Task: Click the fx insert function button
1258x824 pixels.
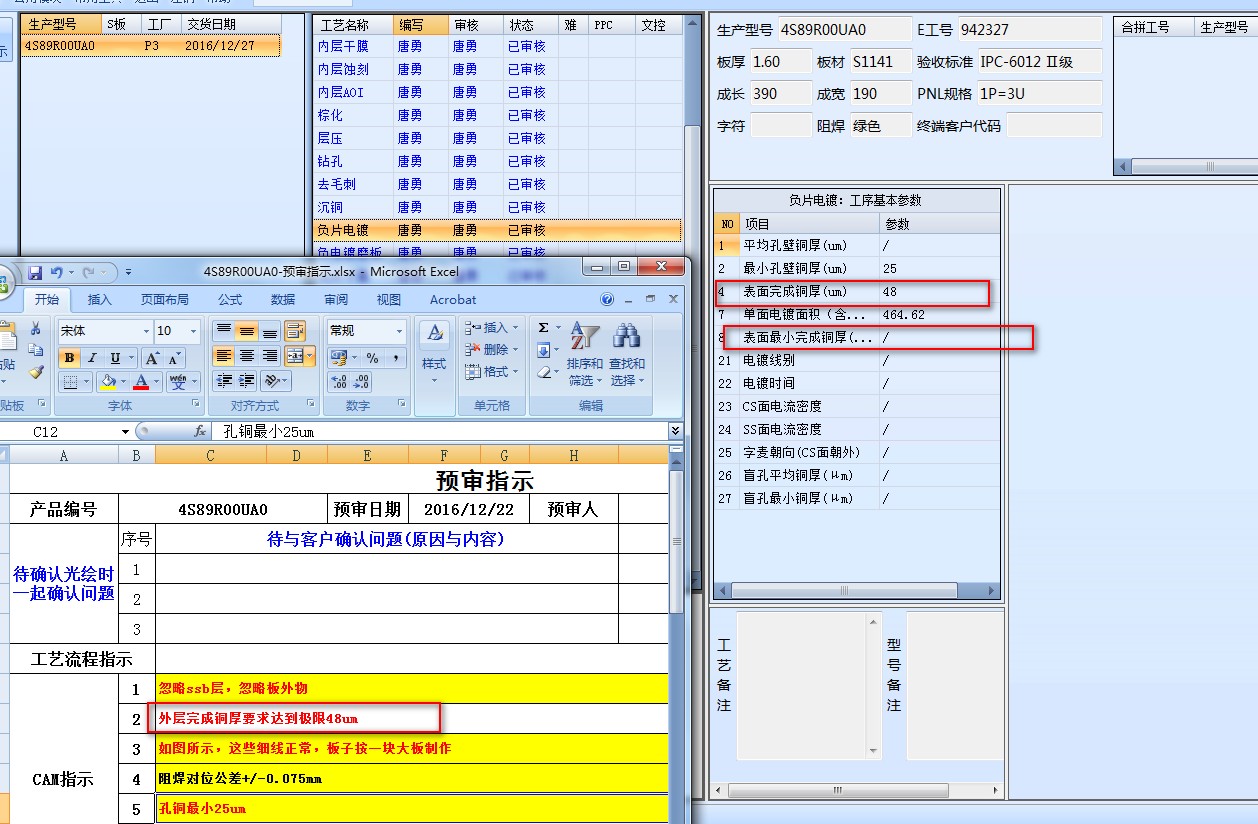Action: [200, 432]
